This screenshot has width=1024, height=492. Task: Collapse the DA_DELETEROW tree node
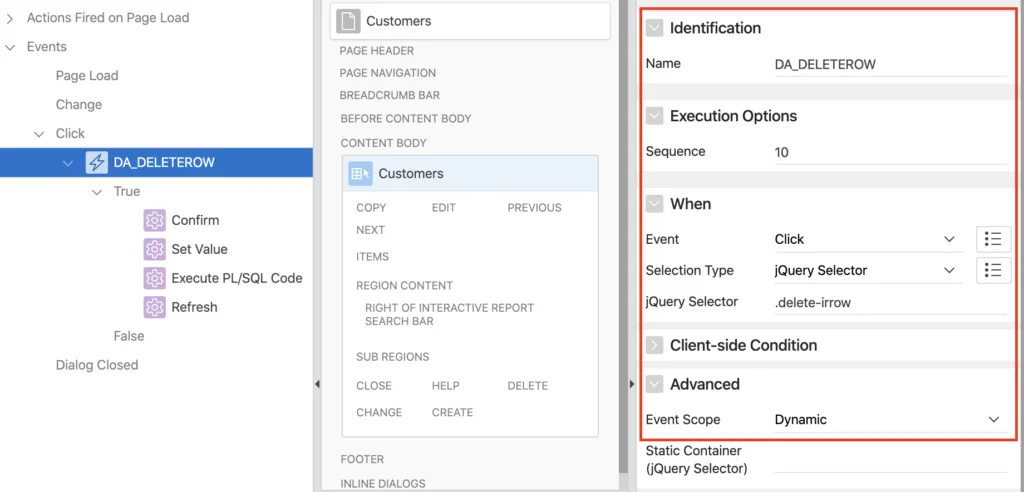tap(68, 163)
